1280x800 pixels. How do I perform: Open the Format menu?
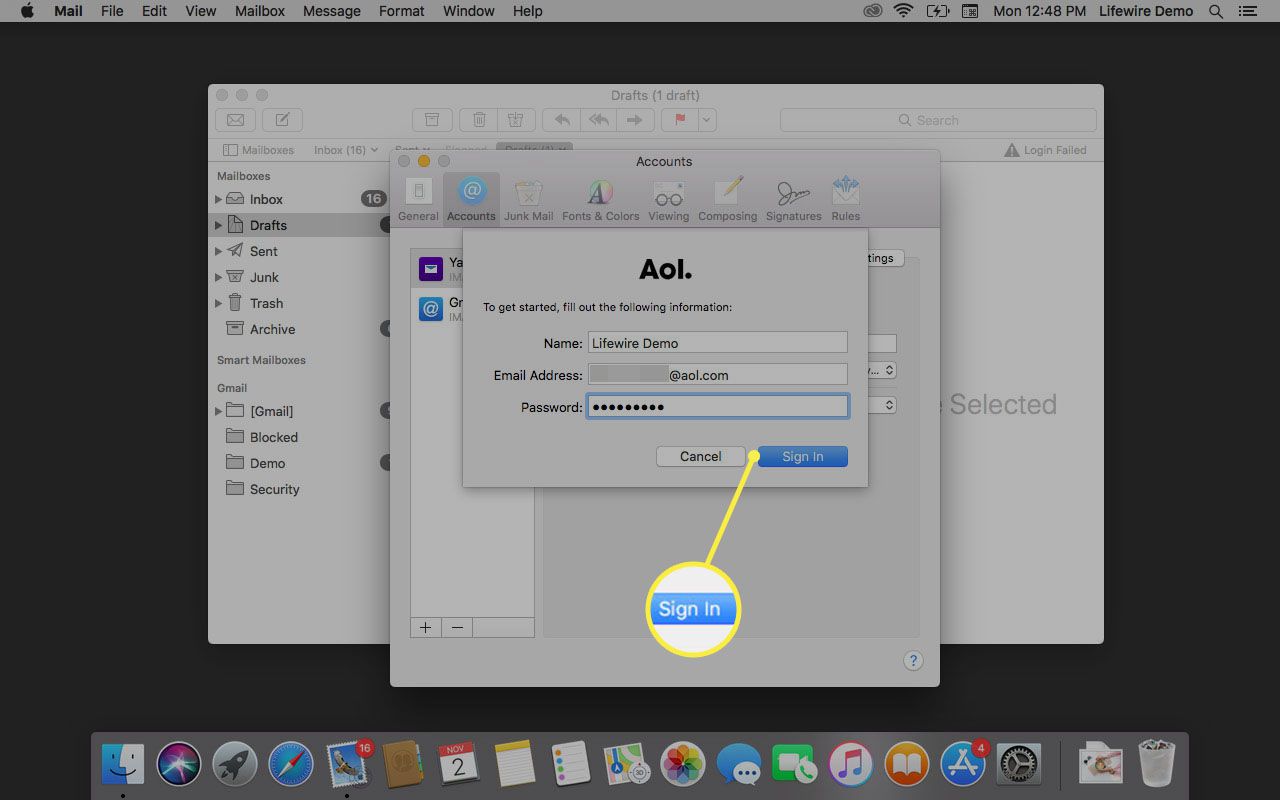tap(402, 11)
